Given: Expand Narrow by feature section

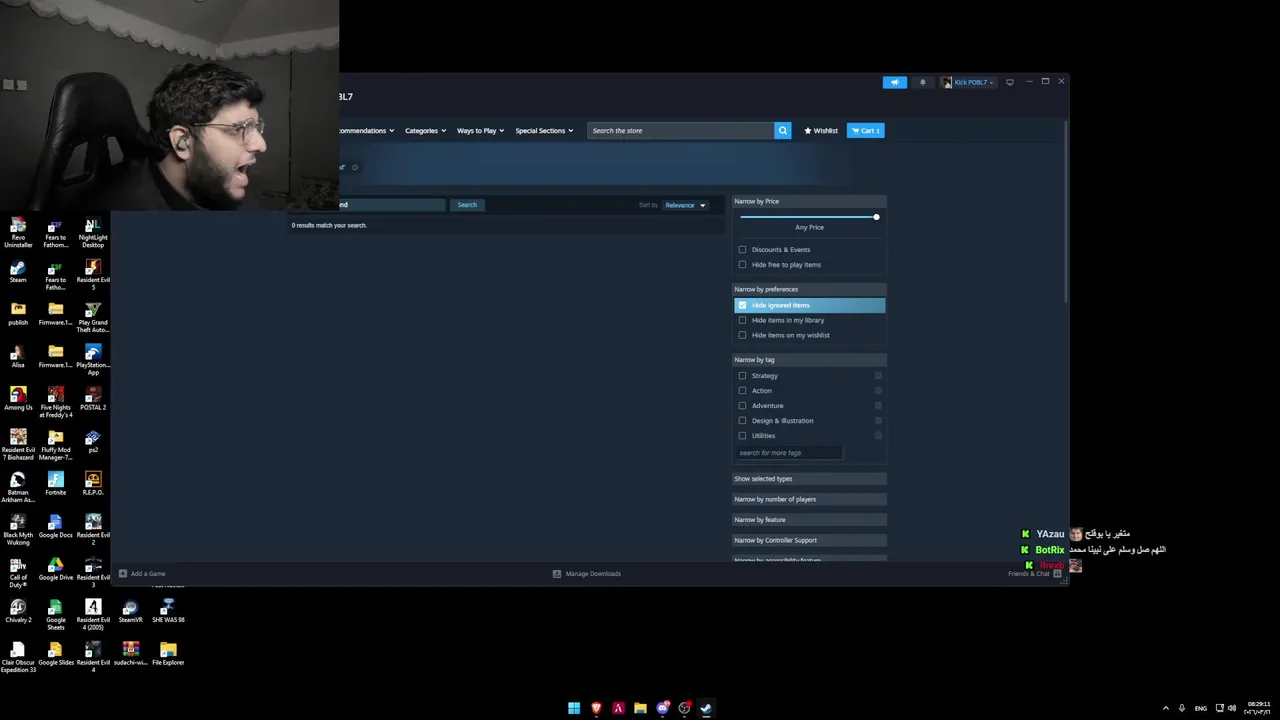Looking at the screenshot, I should click(x=809, y=520).
